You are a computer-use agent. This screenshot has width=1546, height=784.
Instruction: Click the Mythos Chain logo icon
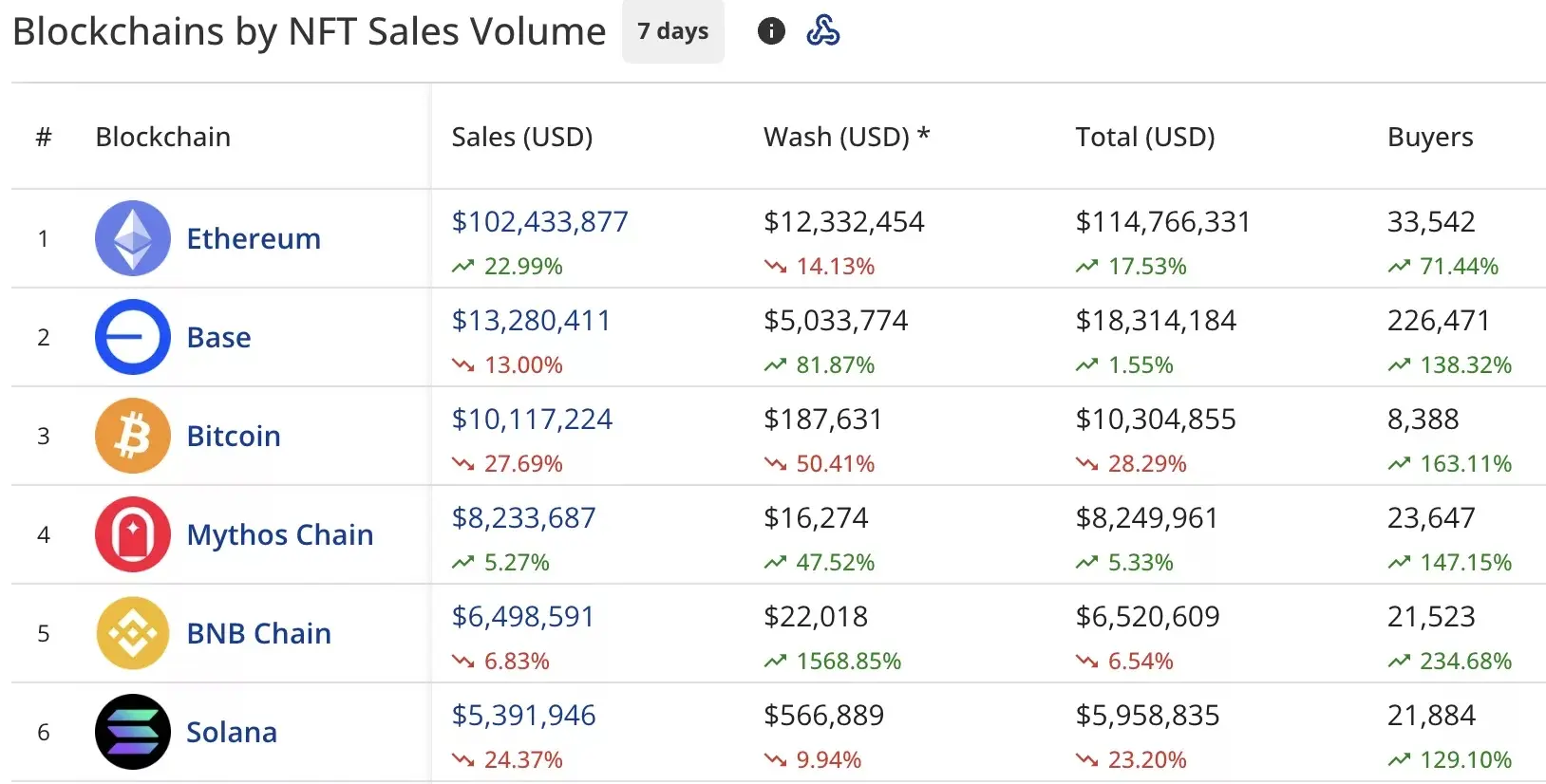pyautogui.click(x=133, y=534)
